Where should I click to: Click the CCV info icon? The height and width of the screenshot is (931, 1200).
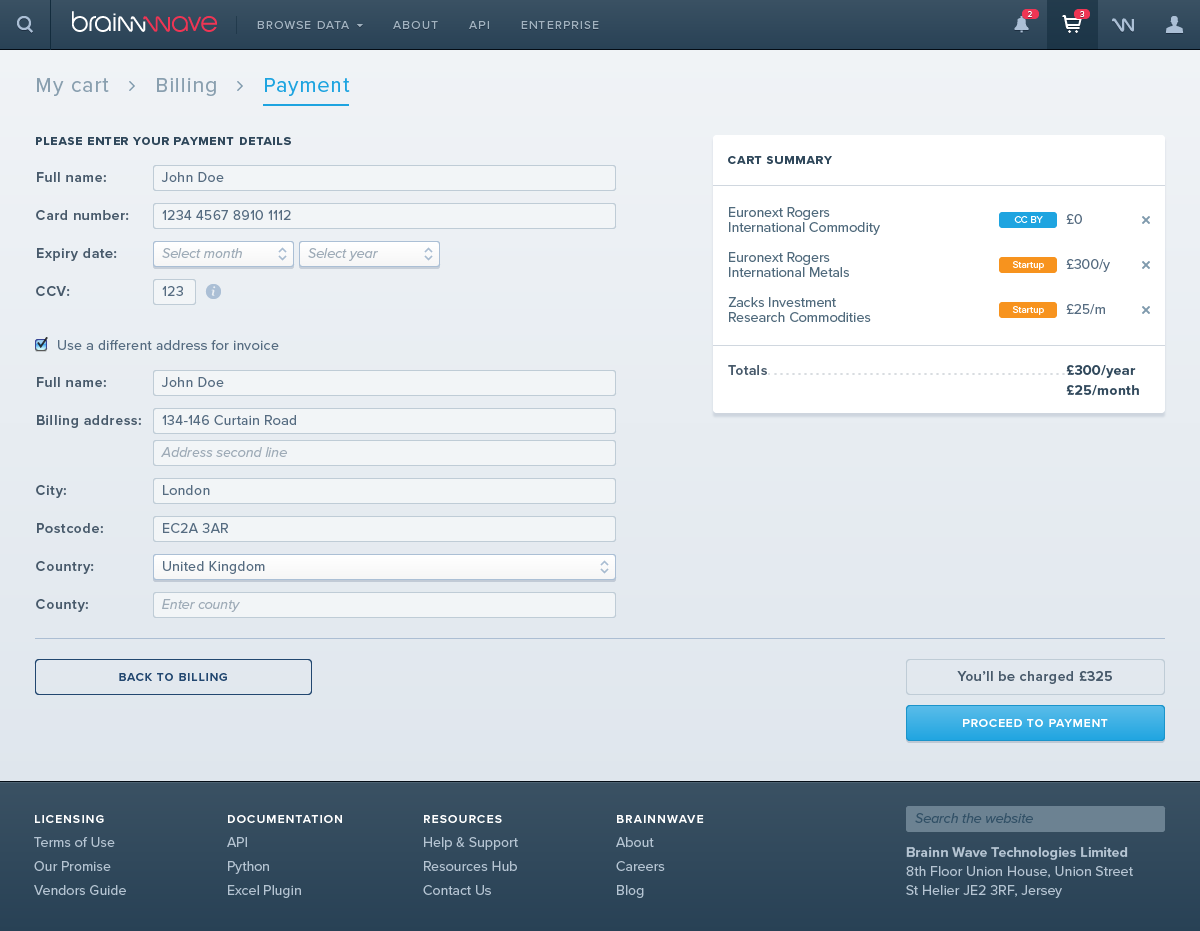[x=213, y=292]
